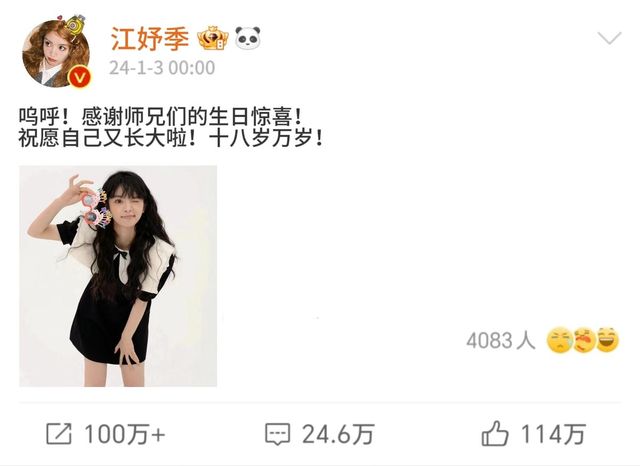Tap the repost share icon
This screenshot has width=640, height=466.
[59, 434]
